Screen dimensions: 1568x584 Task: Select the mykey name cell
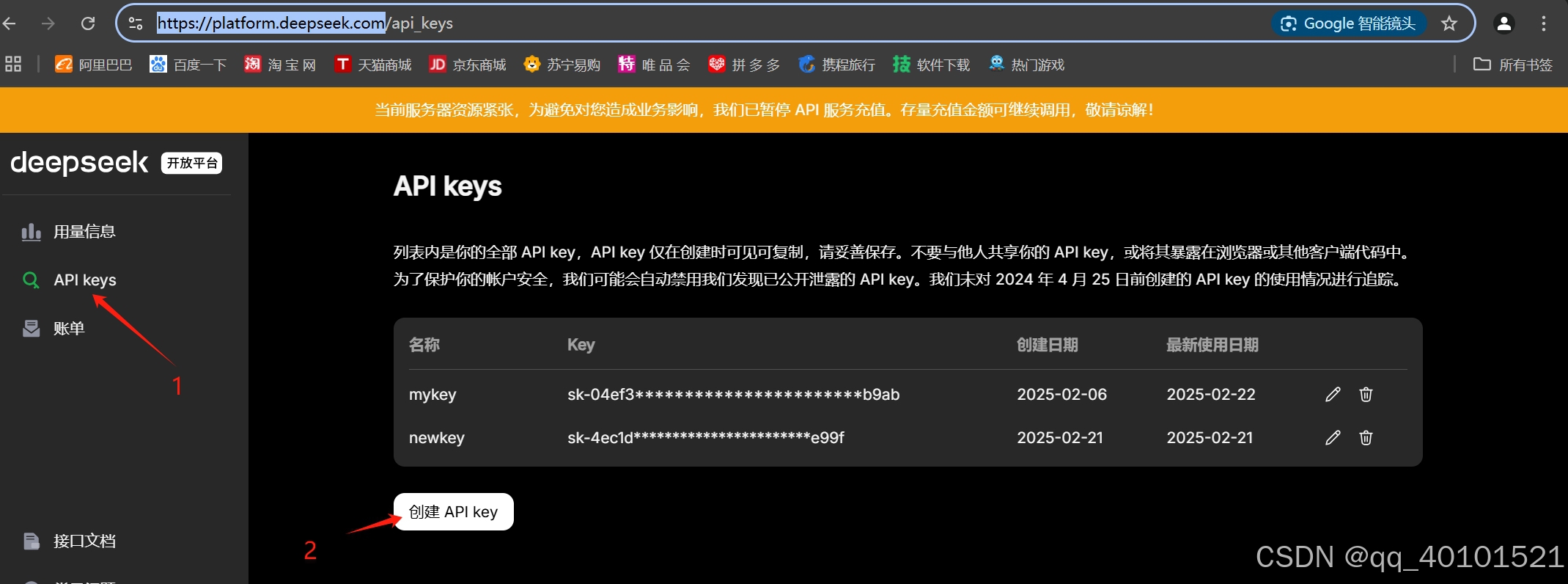tap(433, 395)
